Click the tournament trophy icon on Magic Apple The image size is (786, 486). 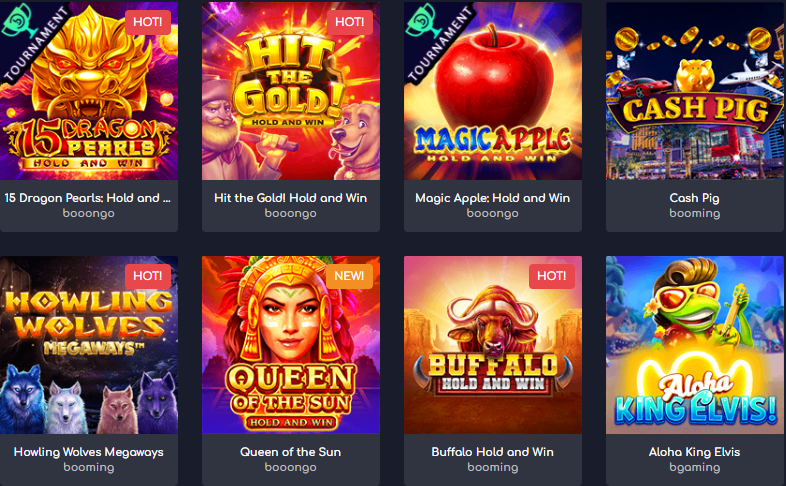tap(423, 20)
